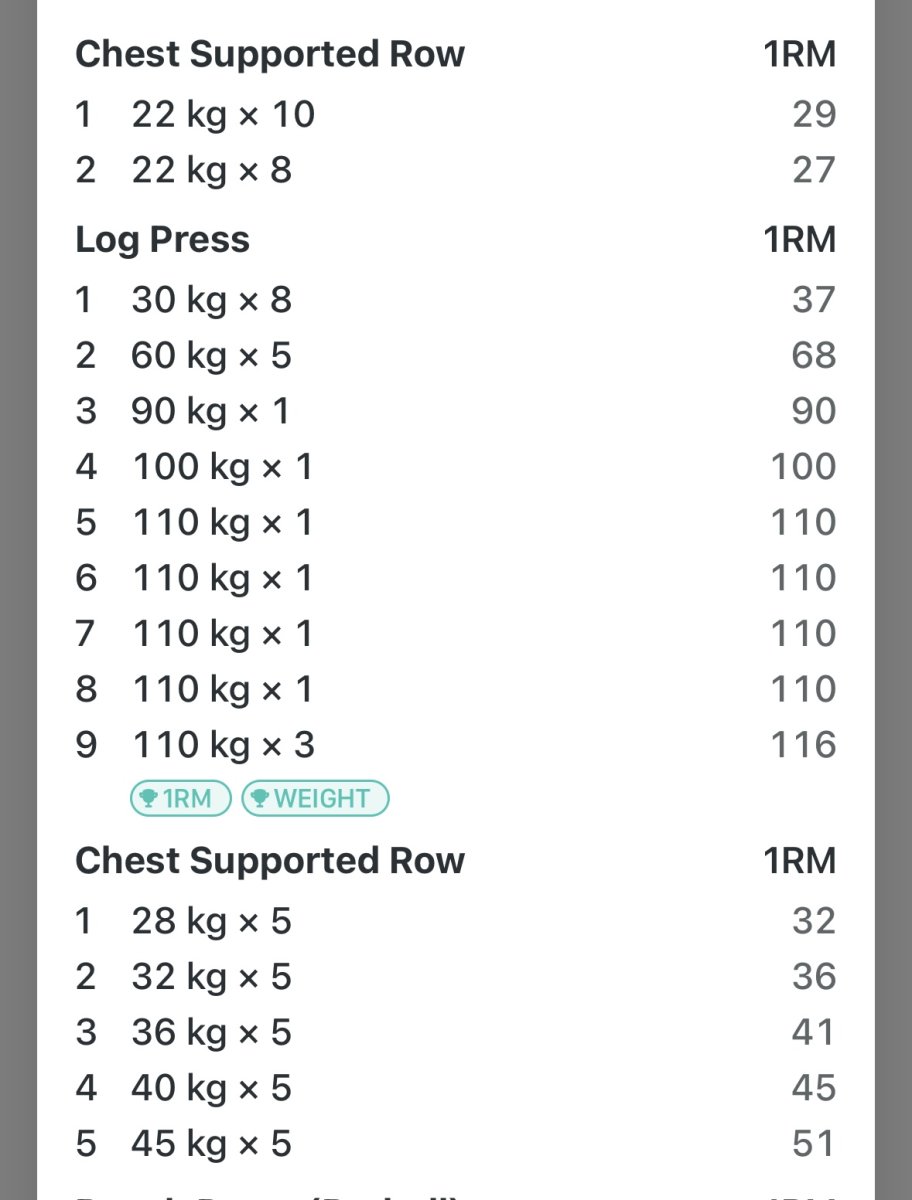Select the 22 kg × 8 set row
This screenshot has width=912, height=1200.
(x=211, y=170)
